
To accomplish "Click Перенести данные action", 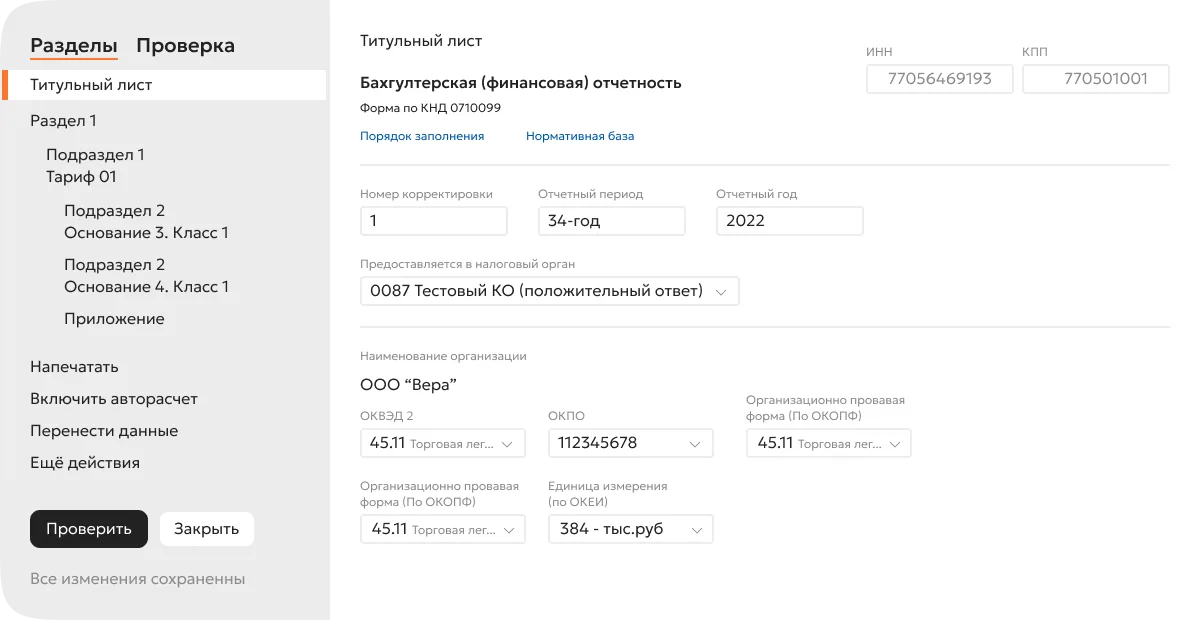I will [x=104, y=431].
